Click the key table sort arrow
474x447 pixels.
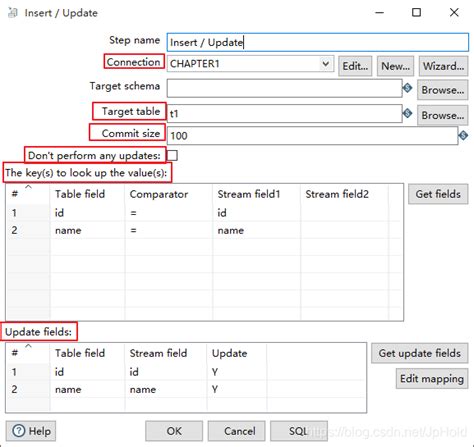tap(29, 187)
